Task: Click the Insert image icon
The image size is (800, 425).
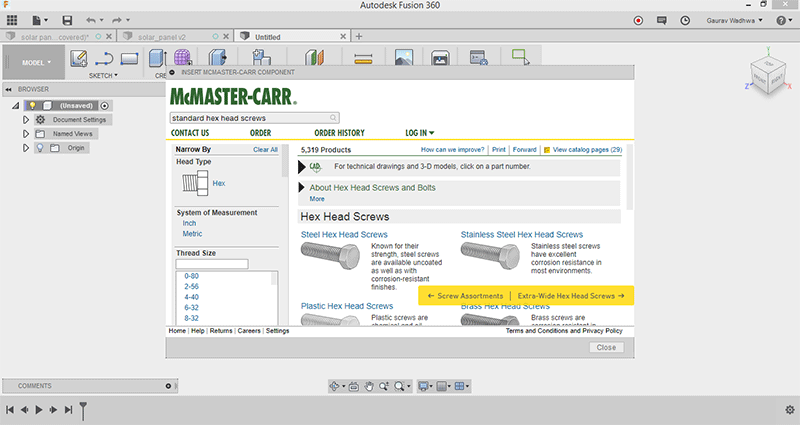Action: point(404,57)
